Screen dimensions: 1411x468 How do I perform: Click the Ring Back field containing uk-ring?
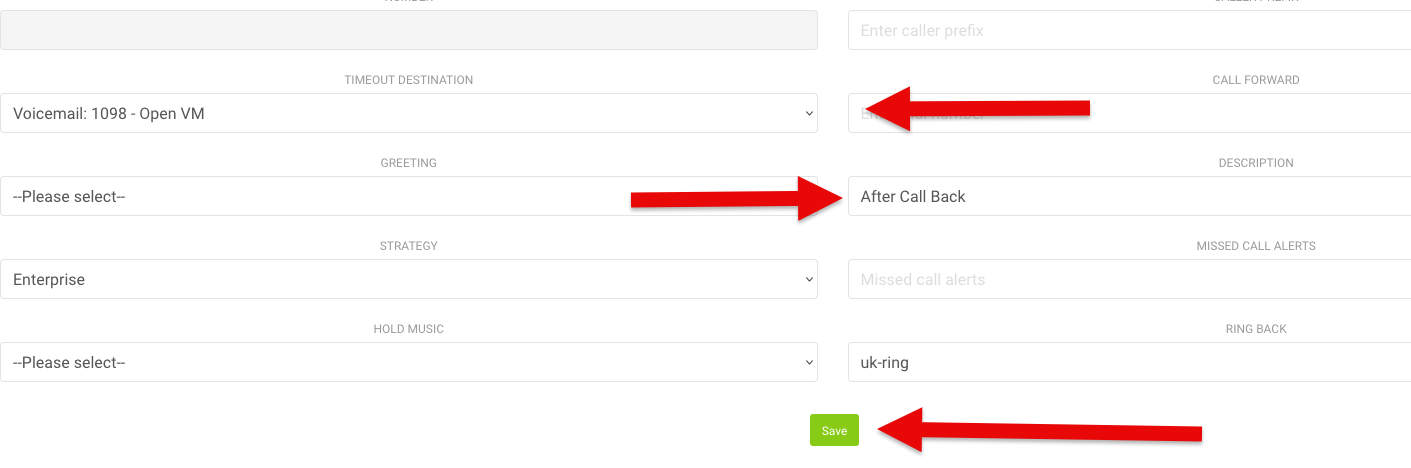1128,362
